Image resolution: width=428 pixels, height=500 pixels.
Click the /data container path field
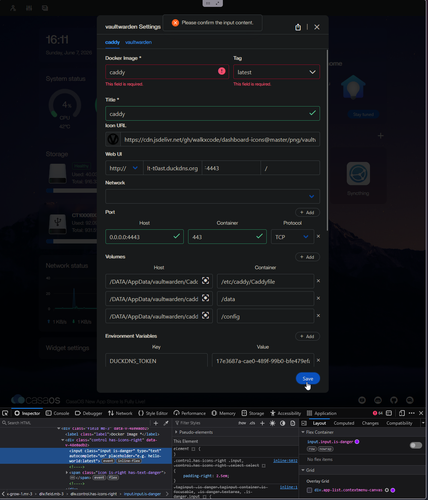[x=265, y=299]
